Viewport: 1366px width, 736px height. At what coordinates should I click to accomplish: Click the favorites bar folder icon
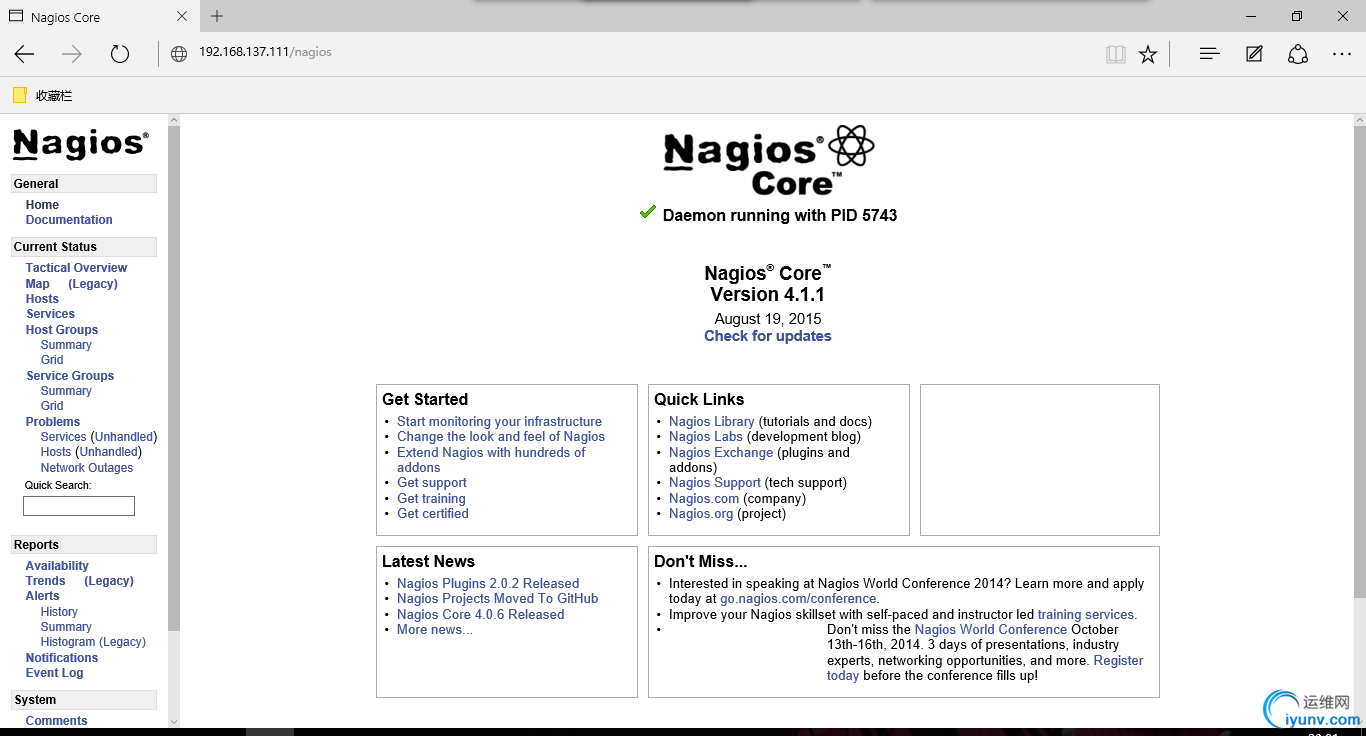pos(20,95)
